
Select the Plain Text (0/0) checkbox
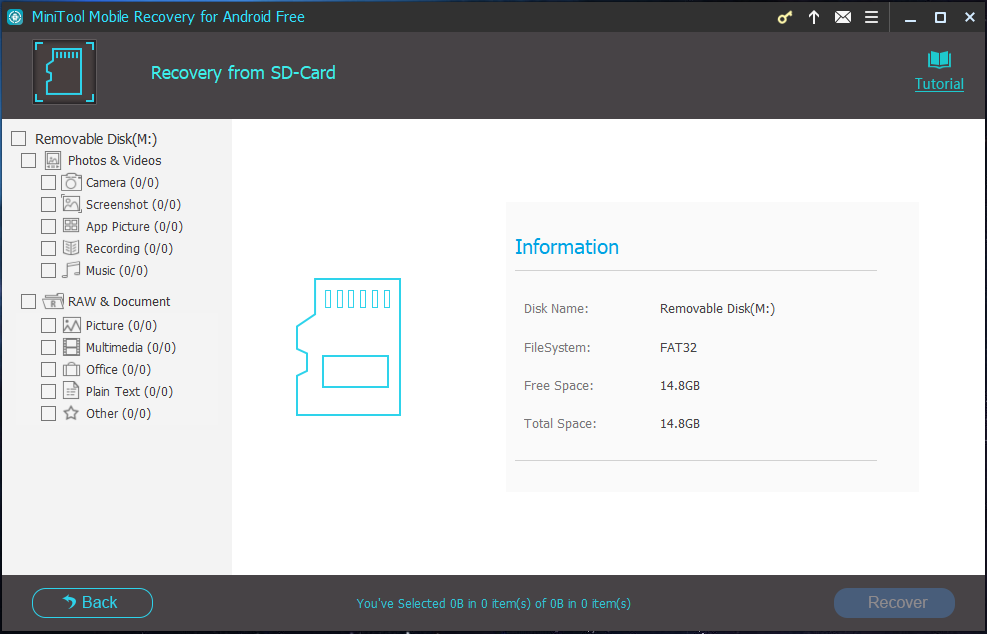tap(48, 391)
